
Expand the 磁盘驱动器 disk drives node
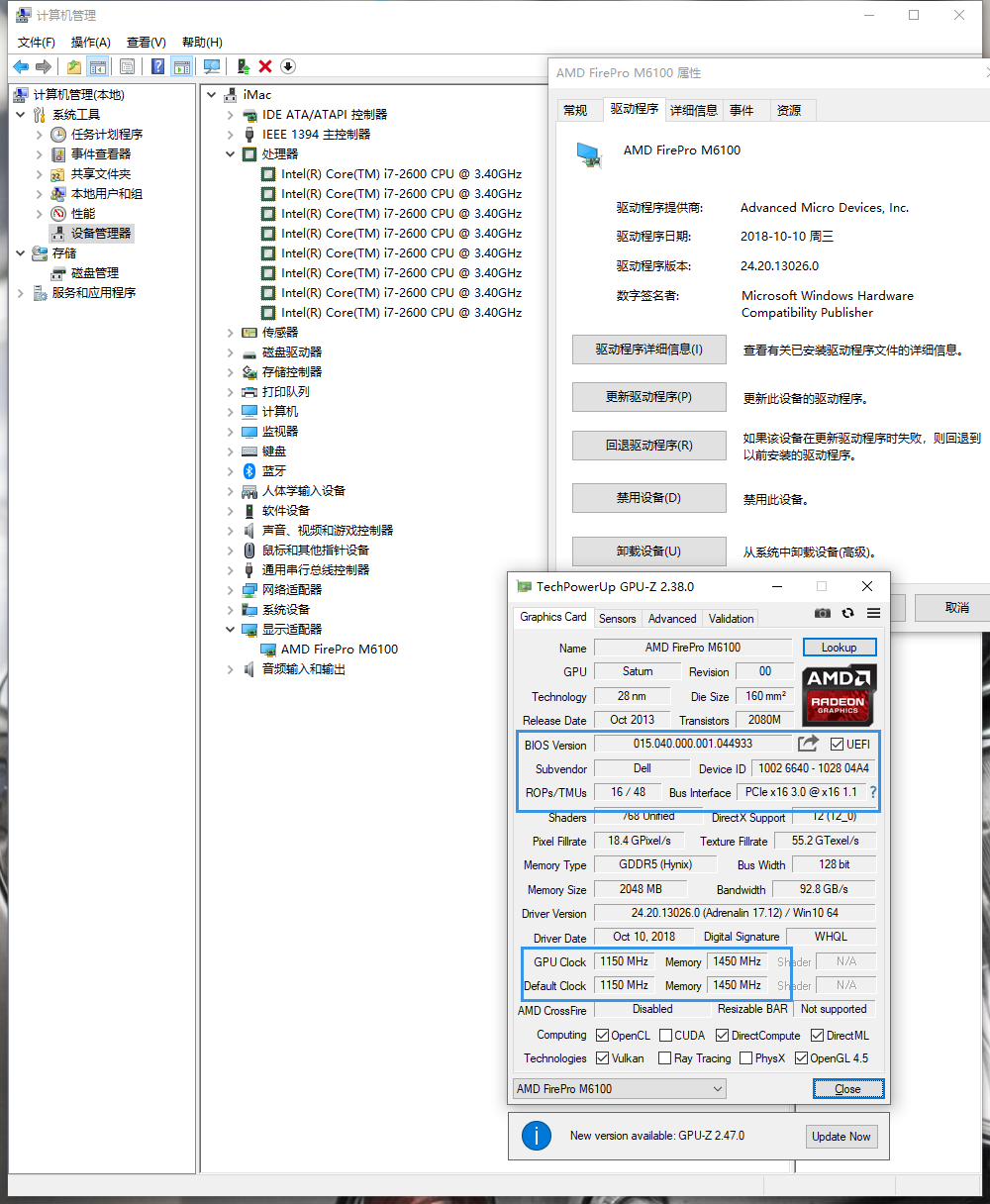coord(230,352)
